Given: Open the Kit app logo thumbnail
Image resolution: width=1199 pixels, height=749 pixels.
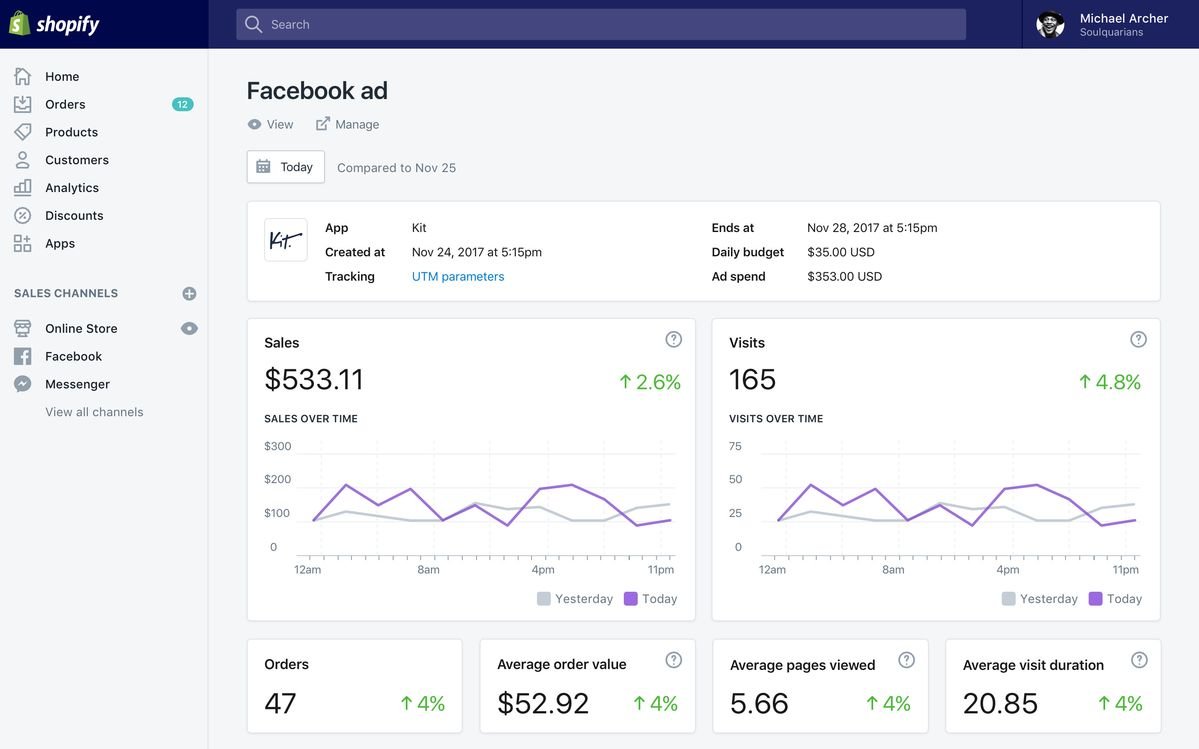Looking at the screenshot, I should 285,240.
